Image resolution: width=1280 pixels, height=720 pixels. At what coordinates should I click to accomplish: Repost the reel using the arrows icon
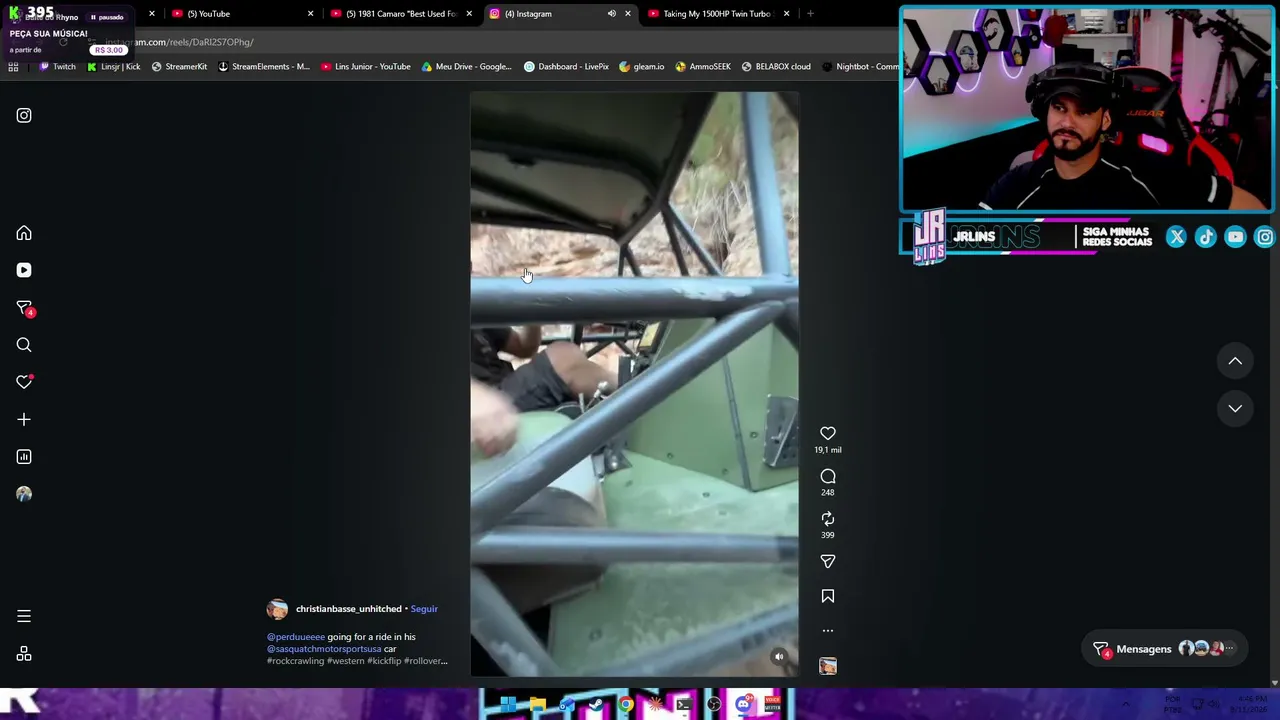[828, 519]
